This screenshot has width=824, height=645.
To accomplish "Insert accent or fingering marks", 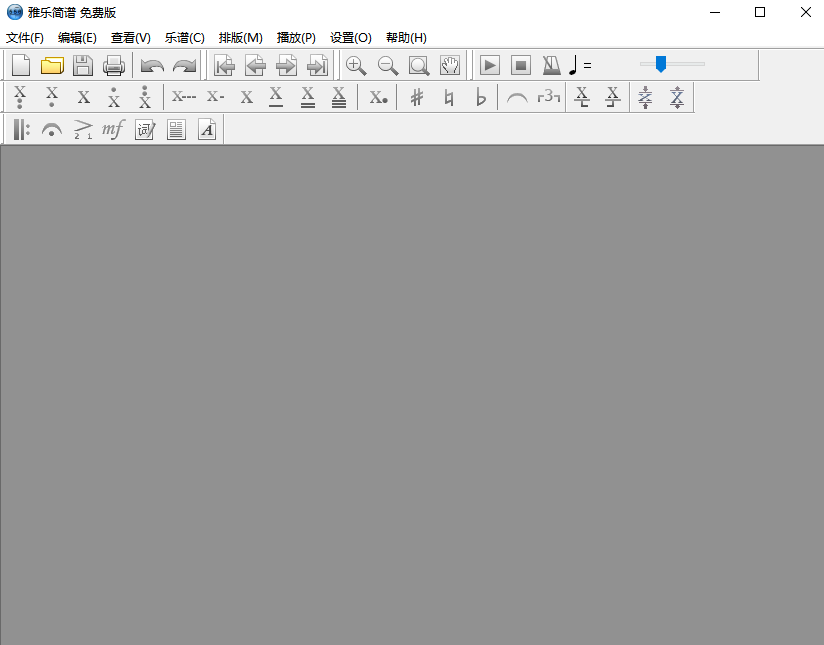I will (x=83, y=129).
